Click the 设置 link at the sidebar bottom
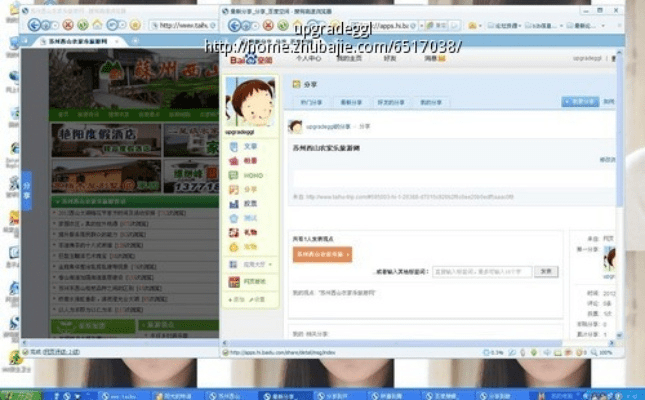Screen dimensions: 645x400 pyautogui.click(x=257, y=300)
